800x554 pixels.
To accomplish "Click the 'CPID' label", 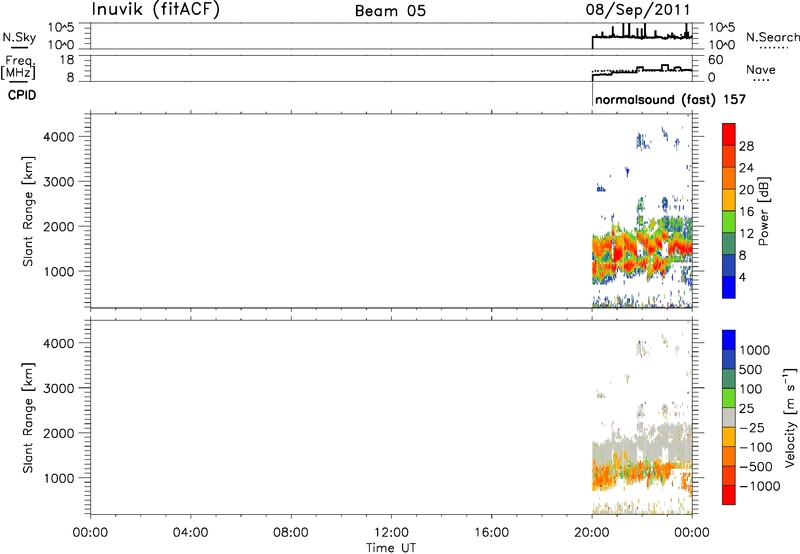I will (22, 95).
